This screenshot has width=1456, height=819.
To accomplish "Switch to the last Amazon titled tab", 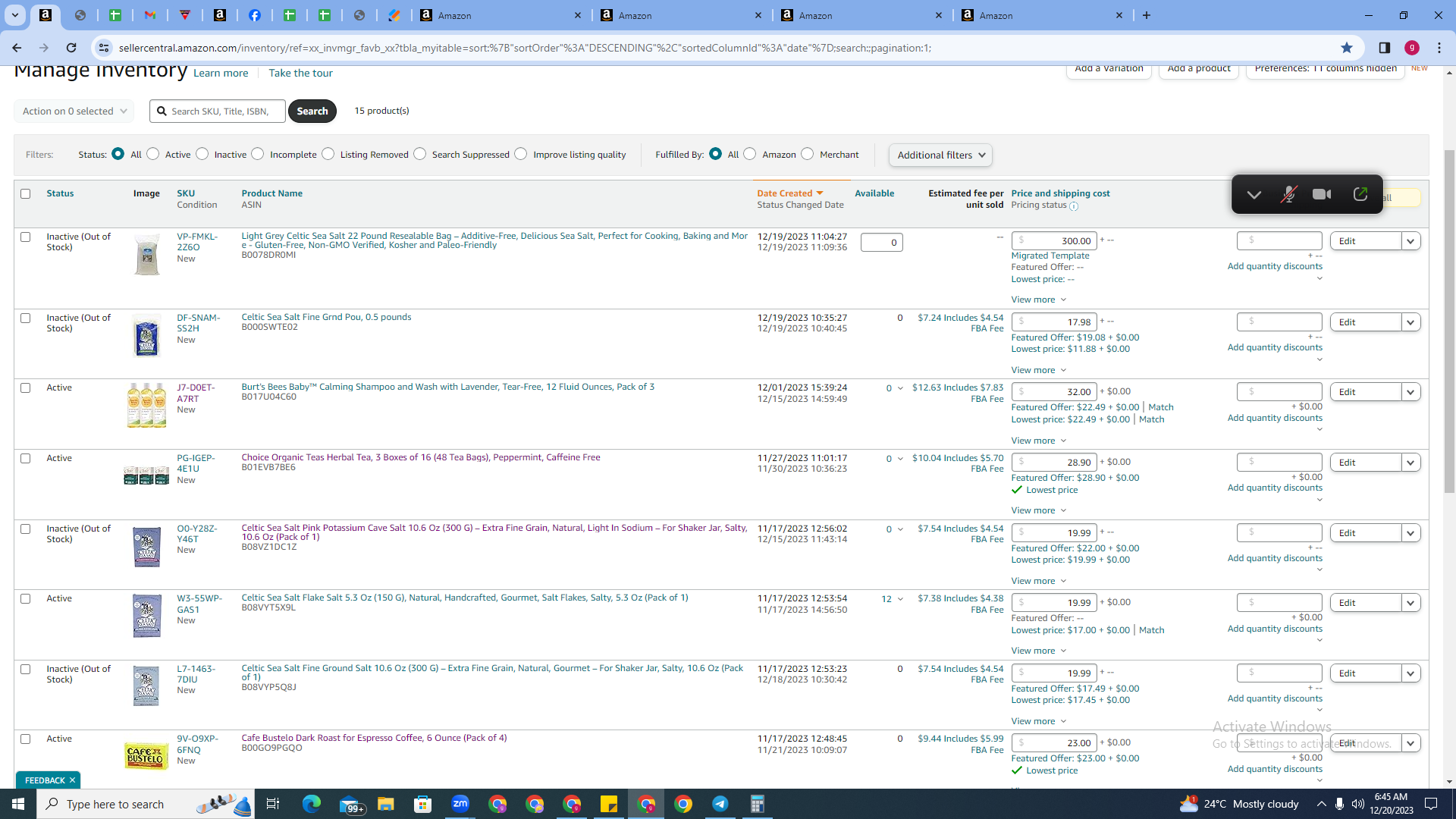I will point(1041,15).
